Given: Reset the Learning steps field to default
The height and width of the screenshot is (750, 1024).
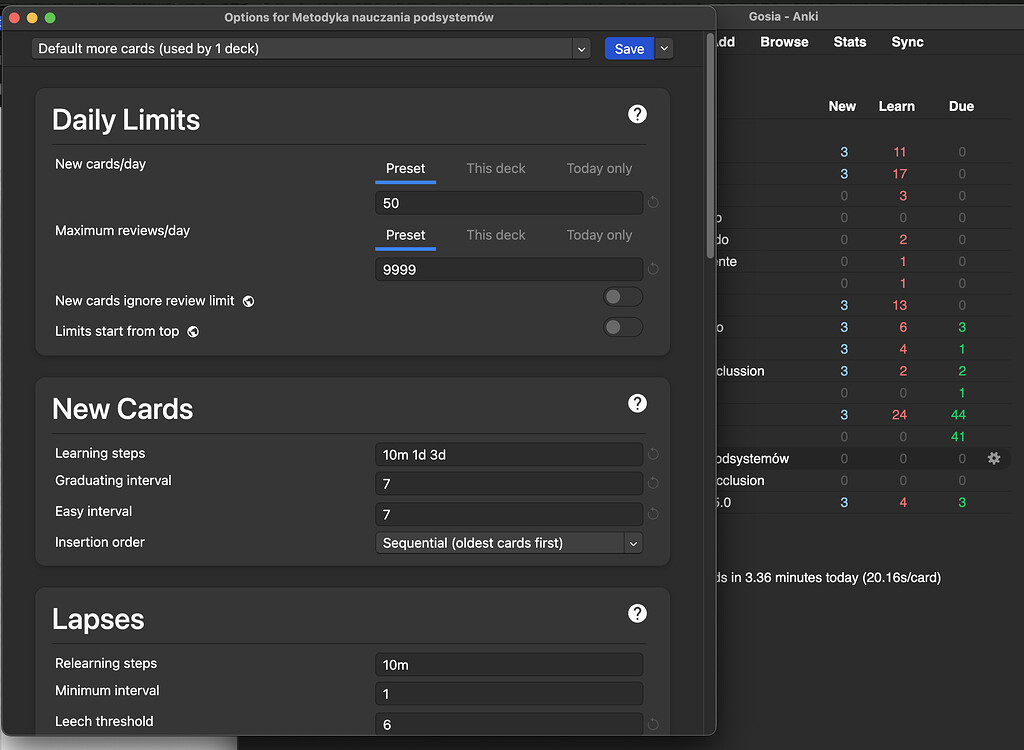Looking at the screenshot, I should point(653,454).
